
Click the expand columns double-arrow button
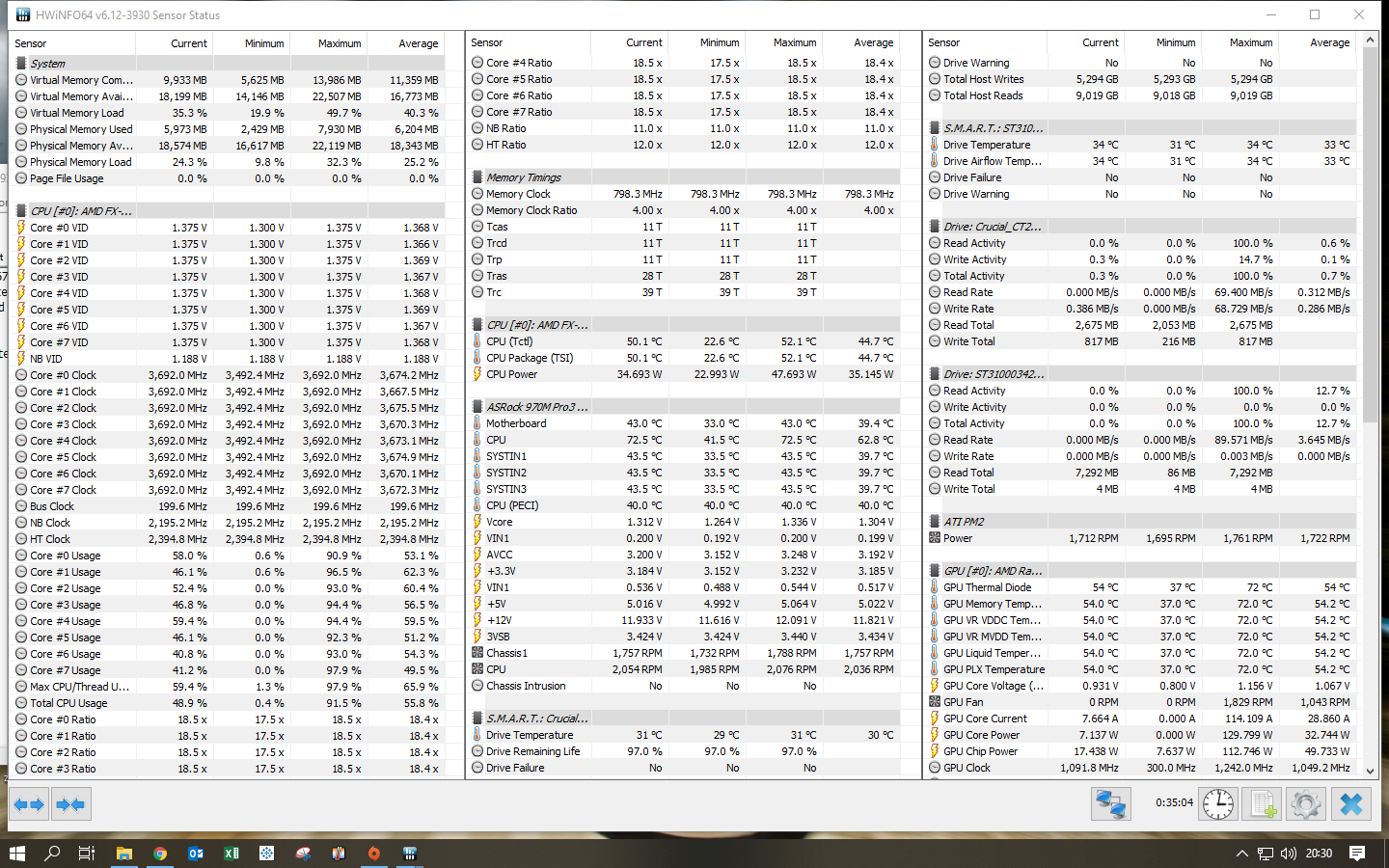coord(29,804)
